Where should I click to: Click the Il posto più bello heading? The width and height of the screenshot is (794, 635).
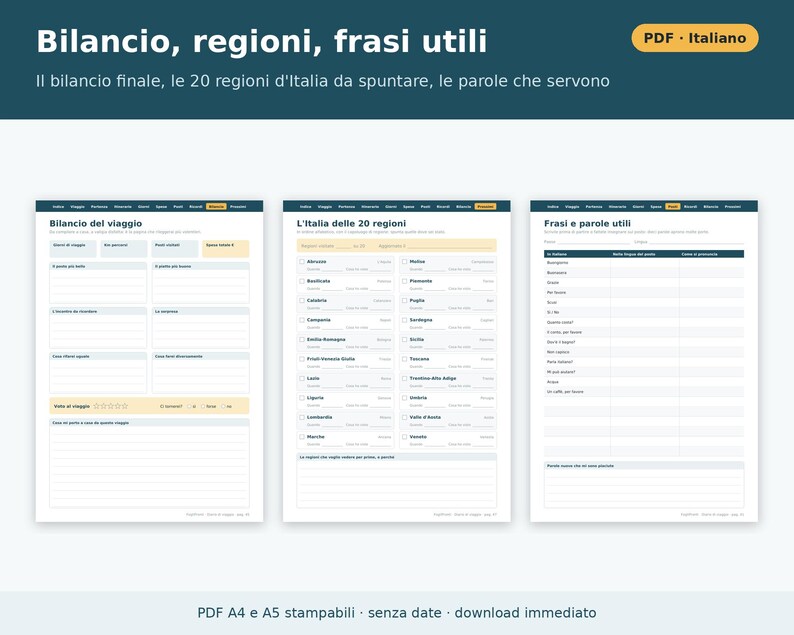(69, 266)
